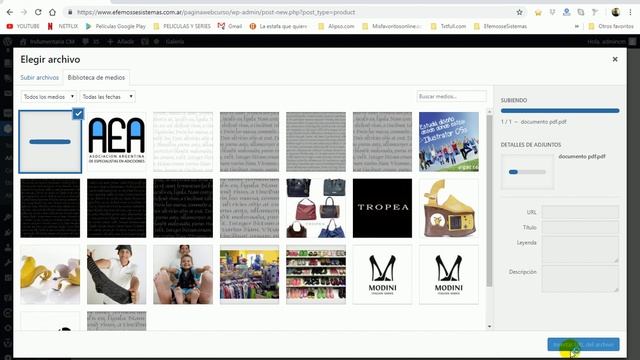Click the blue insert file button
Screen dimensions: 640x360
coord(583,344)
